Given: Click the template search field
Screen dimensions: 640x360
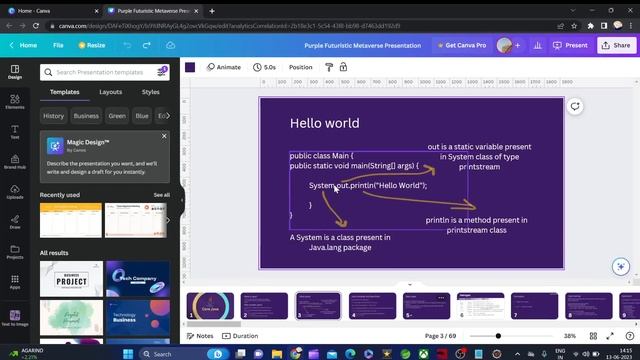Looking at the screenshot, I should 105,72.
